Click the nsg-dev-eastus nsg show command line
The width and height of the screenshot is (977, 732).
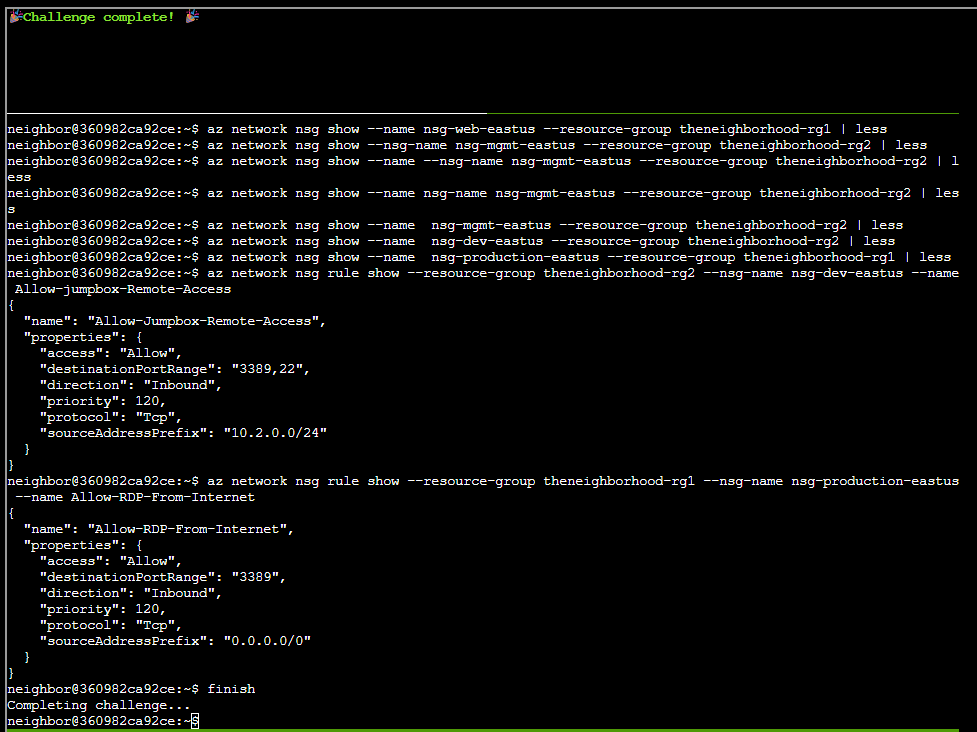click(451, 241)
